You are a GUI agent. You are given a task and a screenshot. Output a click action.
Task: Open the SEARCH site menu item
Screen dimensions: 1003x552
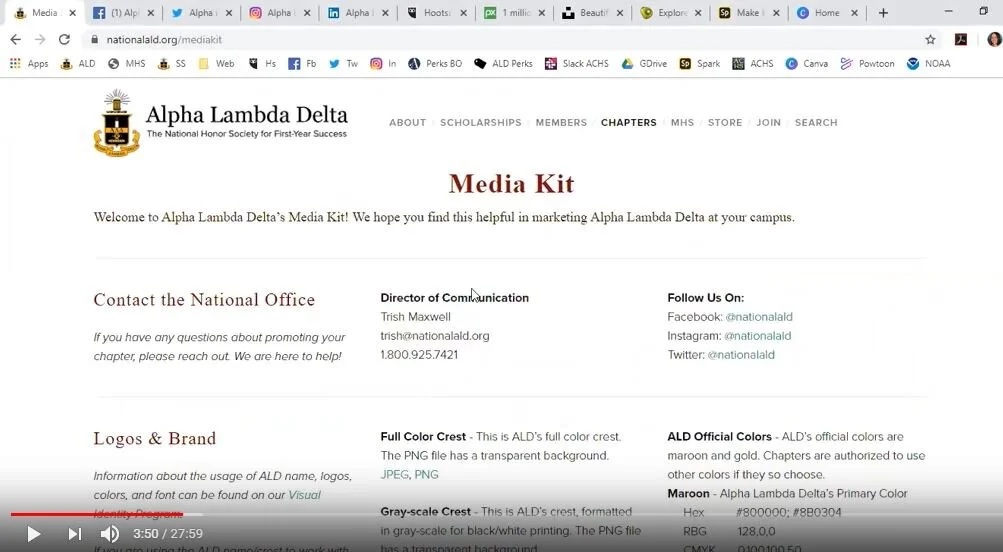pos(816,122)
